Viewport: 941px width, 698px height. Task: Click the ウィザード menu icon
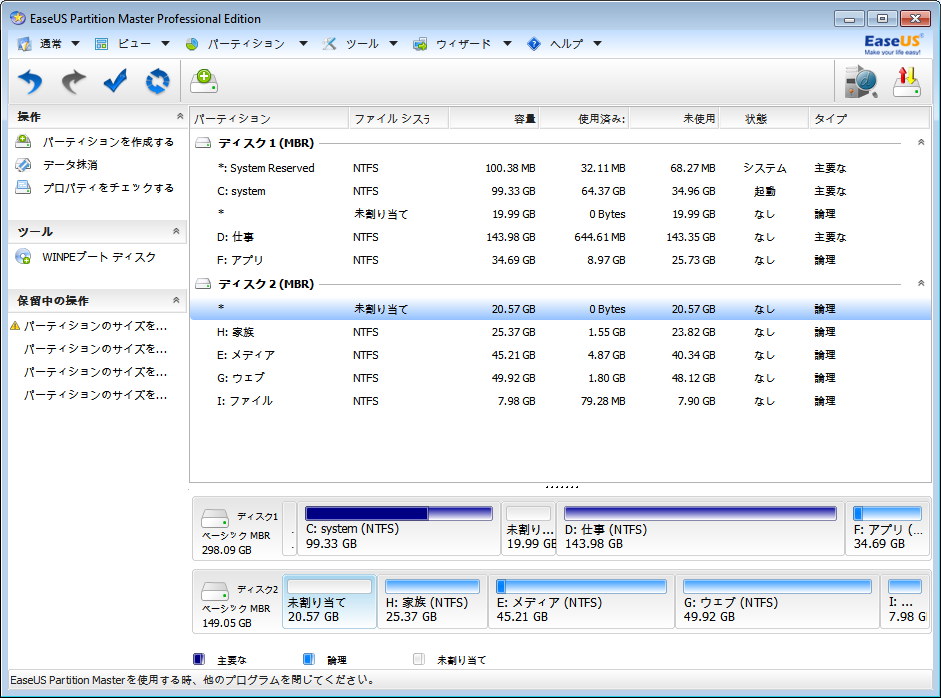[x=420, y=44]
